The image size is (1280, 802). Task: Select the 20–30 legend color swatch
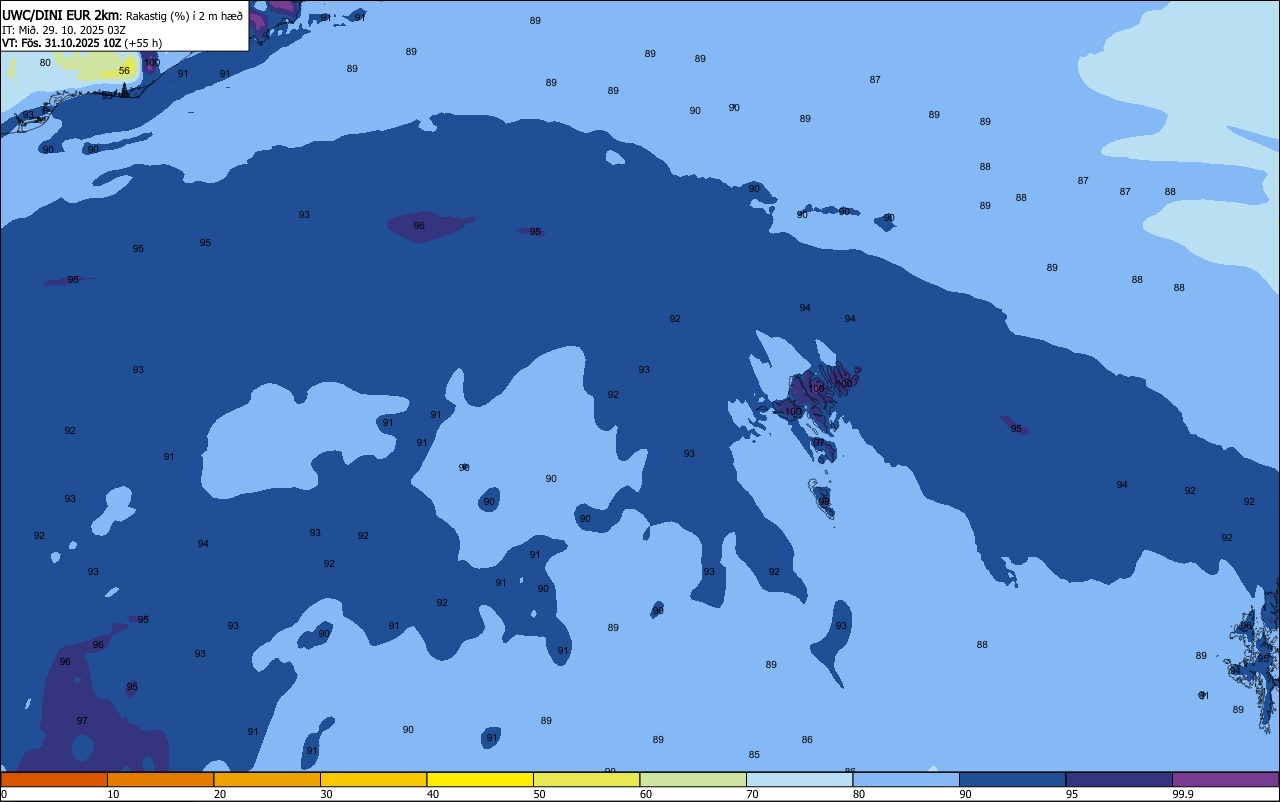point(267,779)
